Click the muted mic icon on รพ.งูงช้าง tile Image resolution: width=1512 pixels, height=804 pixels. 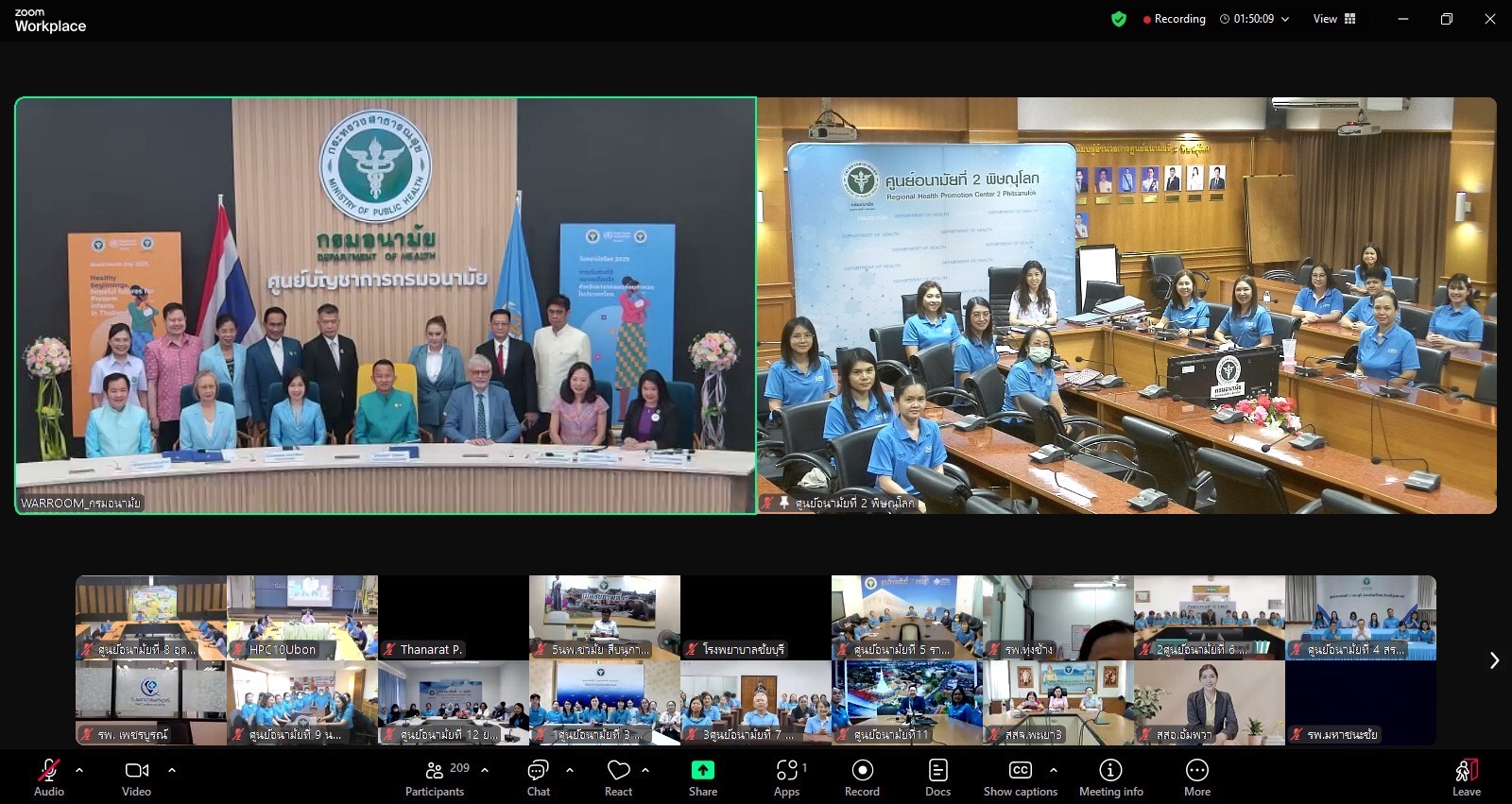pyautogui.click(x=994, y=649)
